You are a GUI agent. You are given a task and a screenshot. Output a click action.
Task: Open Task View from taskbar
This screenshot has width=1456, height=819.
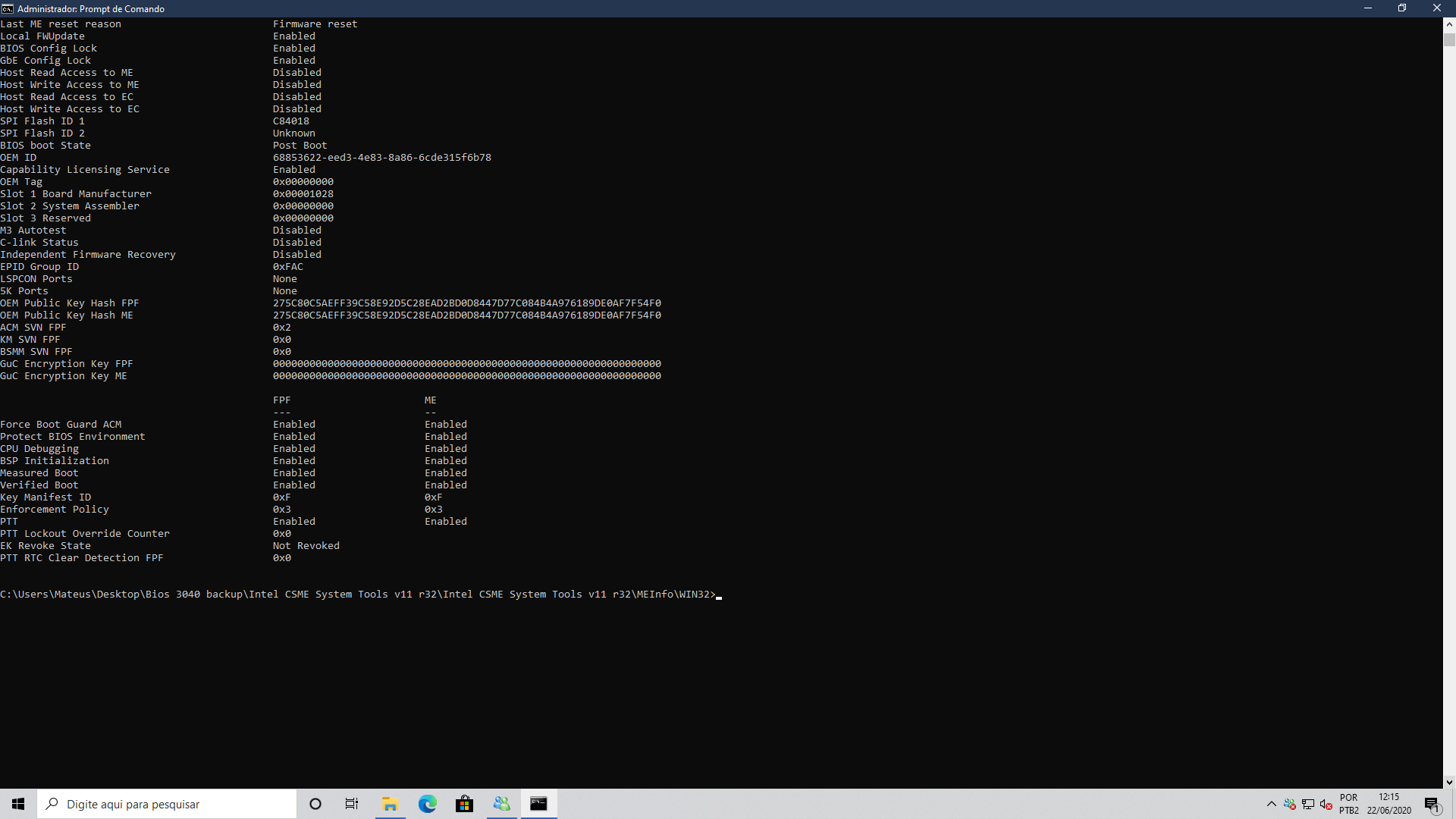pos(352,804)
